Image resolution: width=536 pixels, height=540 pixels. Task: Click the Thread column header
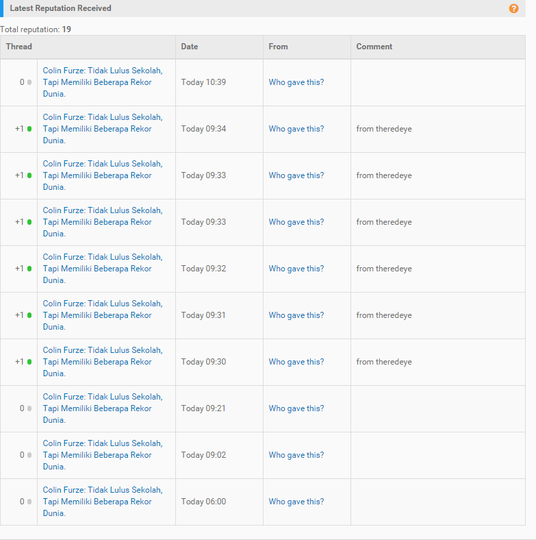click(19, 46)
